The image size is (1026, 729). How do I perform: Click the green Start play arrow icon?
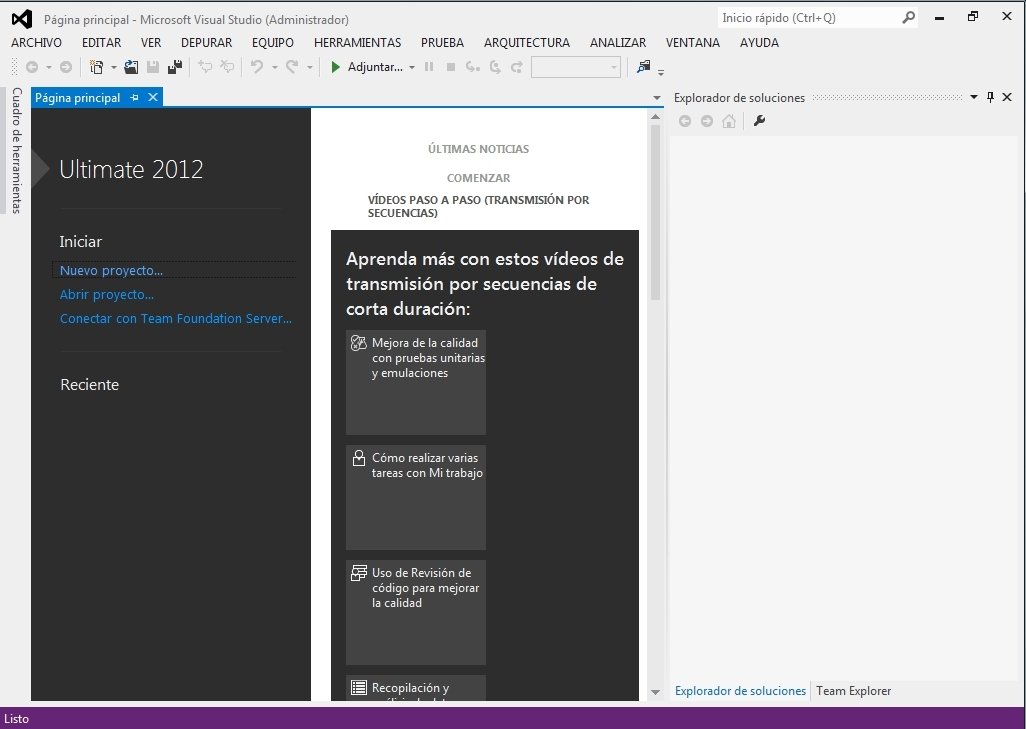click(336, 67)
